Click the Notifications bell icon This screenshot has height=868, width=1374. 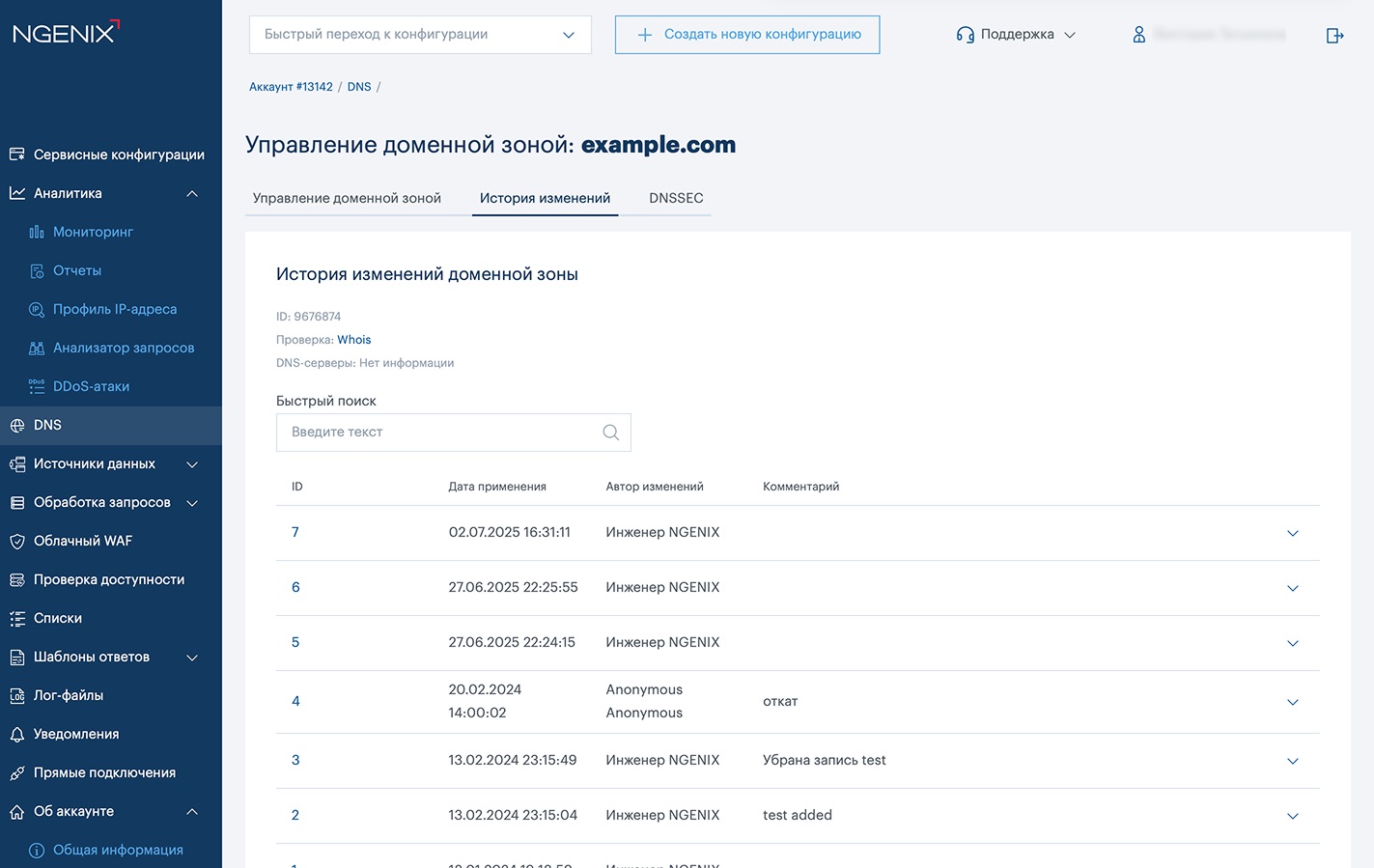click(x=17, y=734)
